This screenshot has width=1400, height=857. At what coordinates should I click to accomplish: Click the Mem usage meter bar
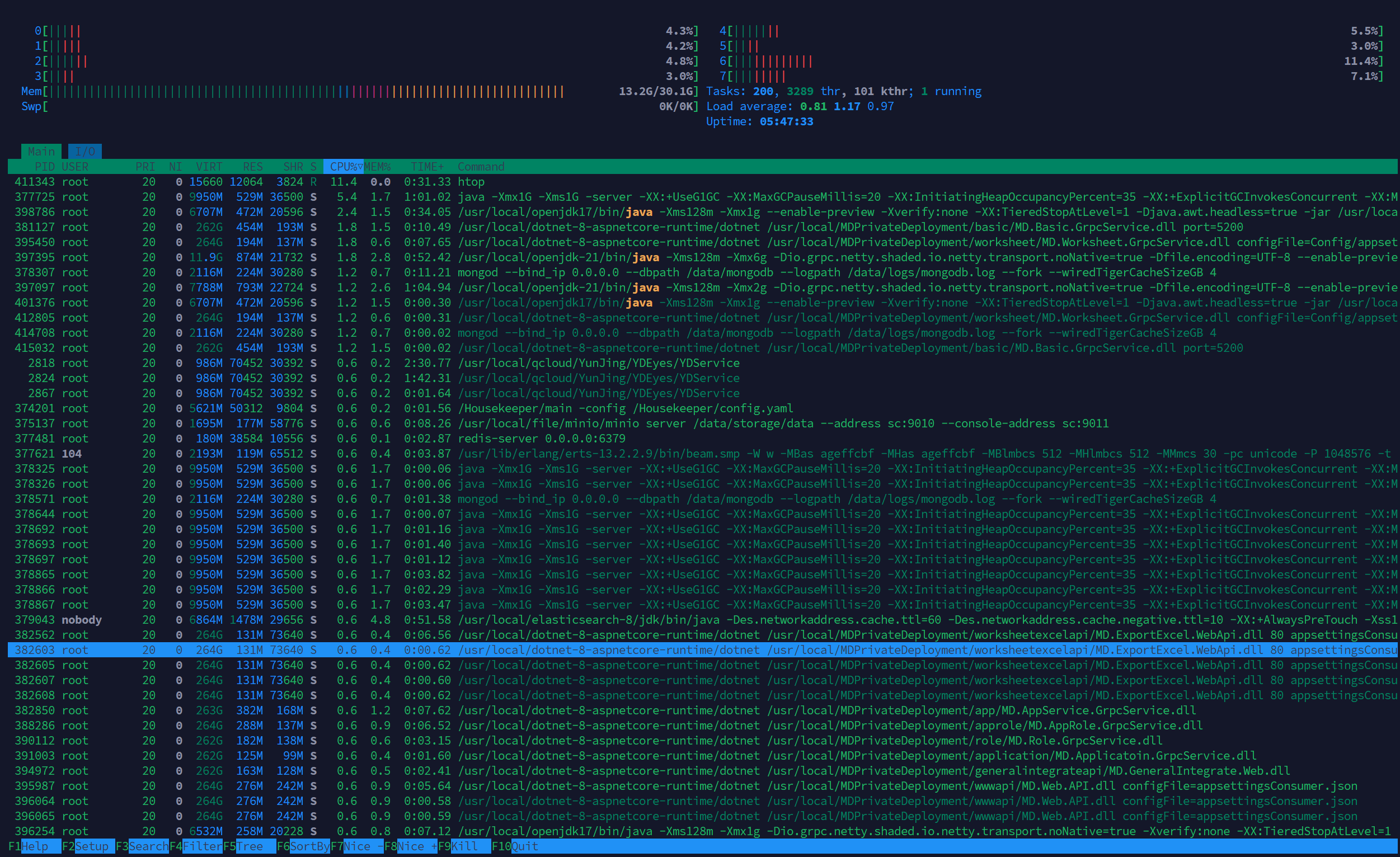[360, 91]
